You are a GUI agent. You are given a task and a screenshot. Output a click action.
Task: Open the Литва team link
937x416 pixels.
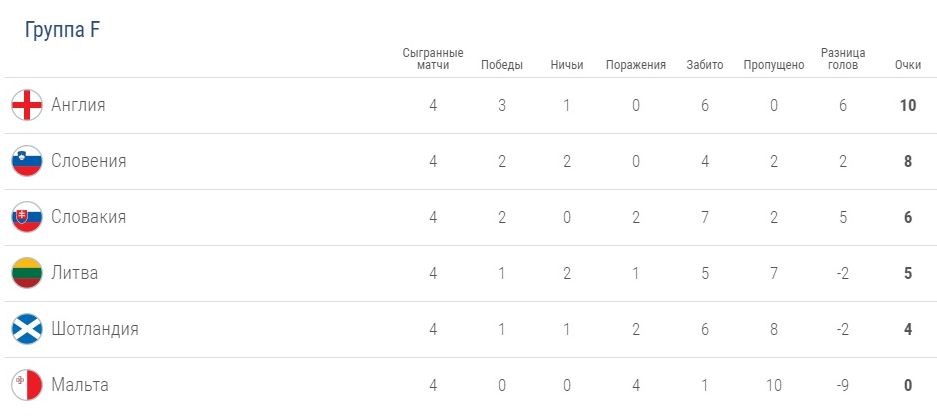pos(75,273)
